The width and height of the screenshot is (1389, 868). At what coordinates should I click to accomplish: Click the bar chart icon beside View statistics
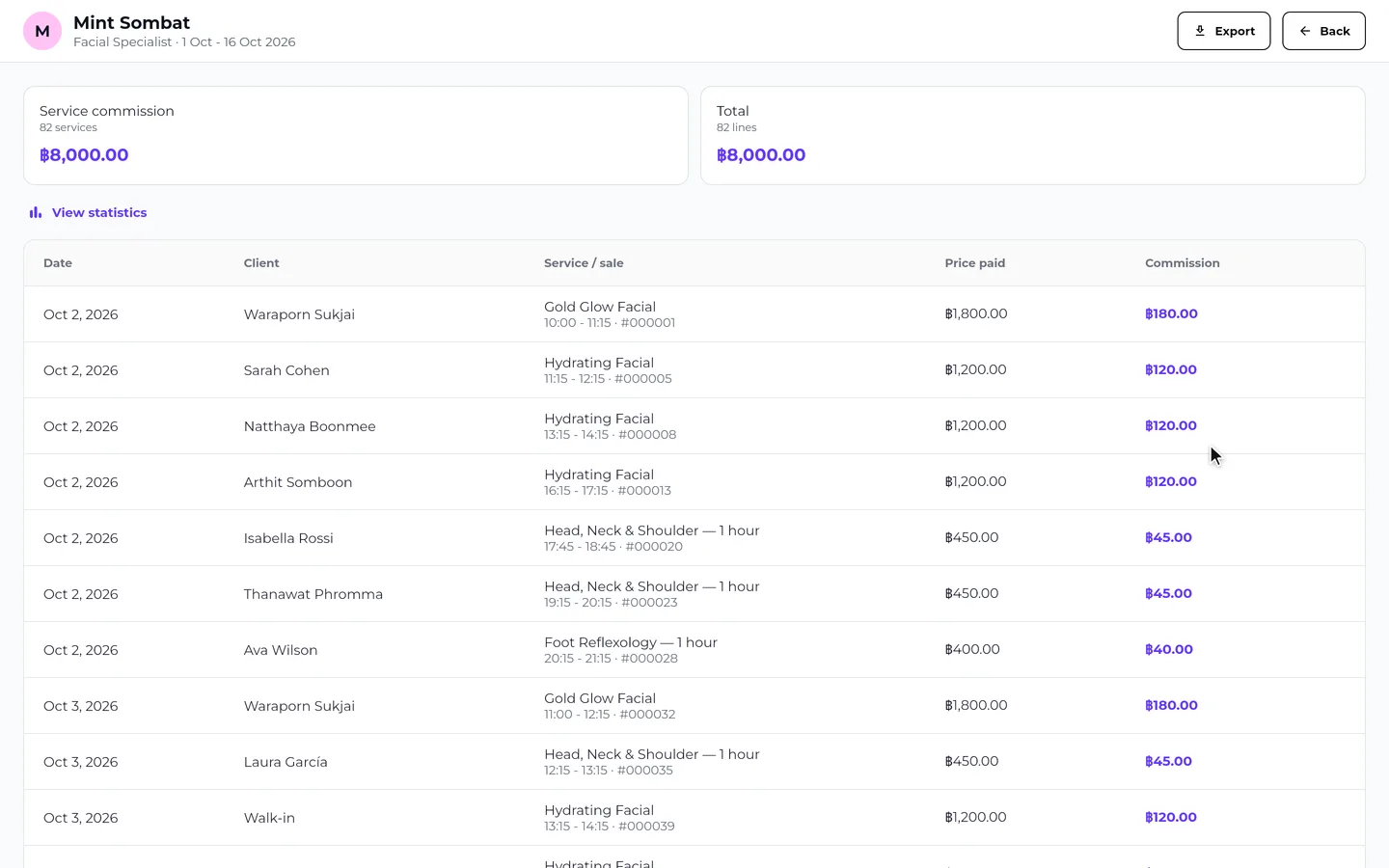(x=36, y=212)
